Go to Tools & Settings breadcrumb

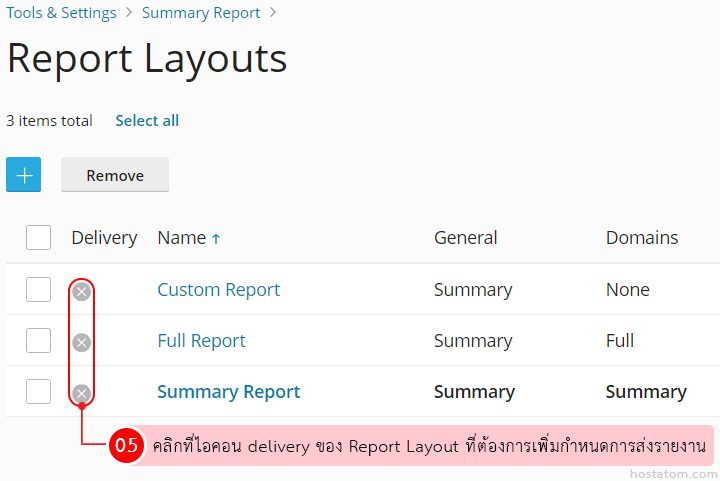(61, 13)
